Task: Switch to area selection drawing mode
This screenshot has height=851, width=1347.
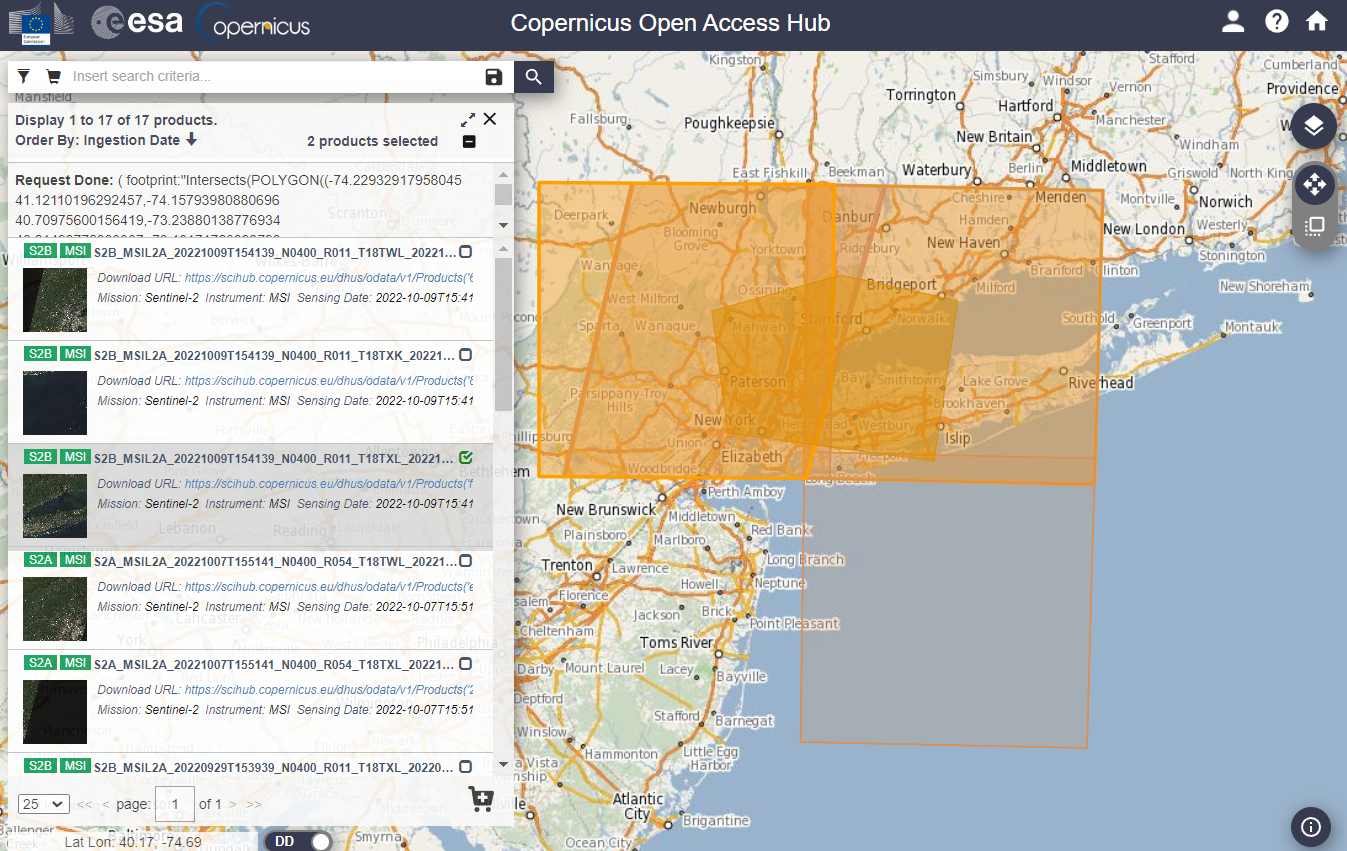Action: 1314,225
